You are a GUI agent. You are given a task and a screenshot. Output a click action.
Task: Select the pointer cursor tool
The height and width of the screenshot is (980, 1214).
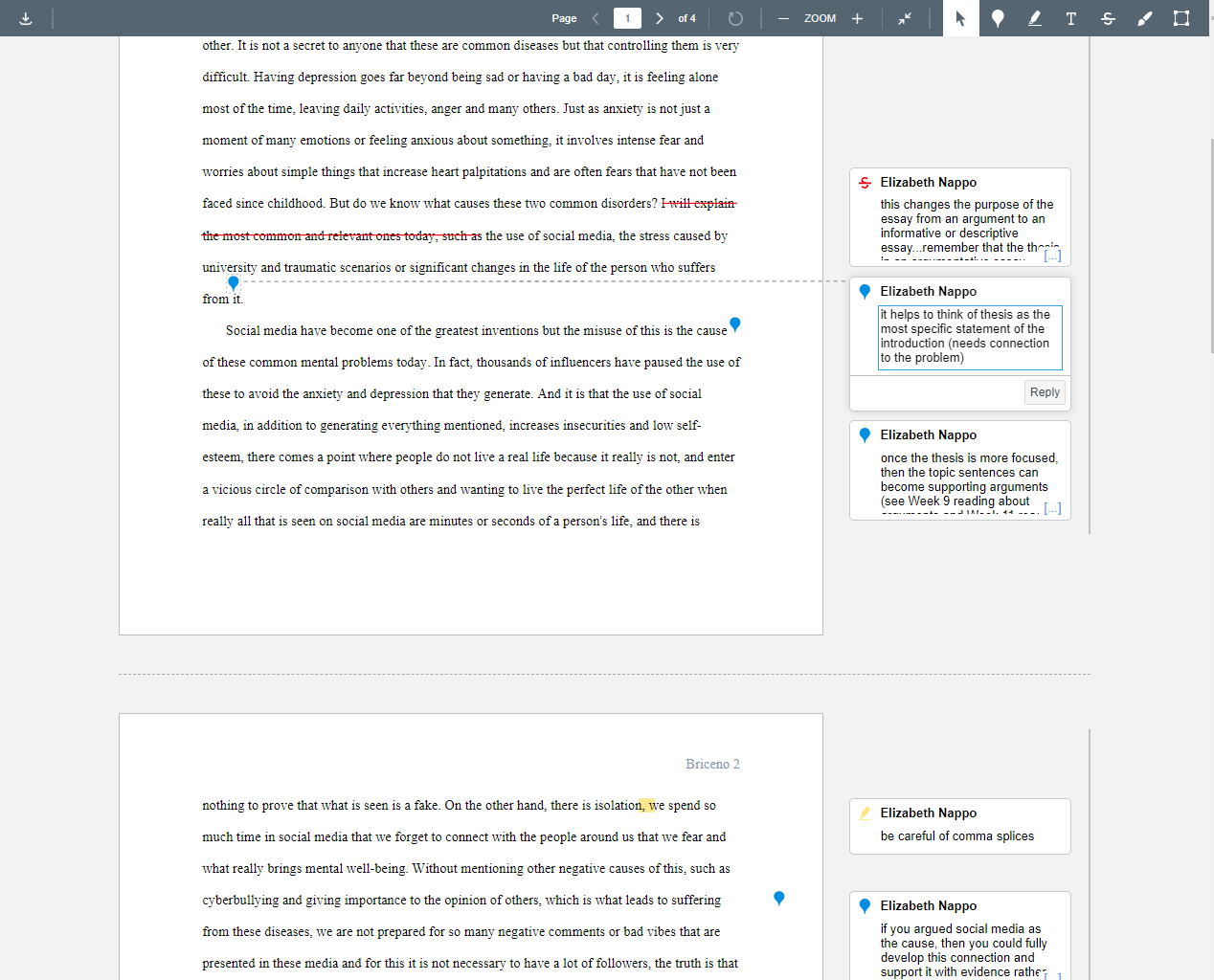point(960,18)
